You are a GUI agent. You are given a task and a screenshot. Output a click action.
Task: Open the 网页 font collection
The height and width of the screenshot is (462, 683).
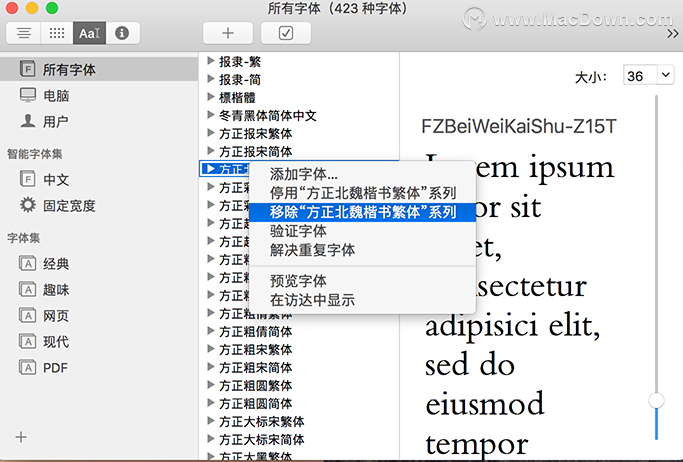tap(99, 315)
